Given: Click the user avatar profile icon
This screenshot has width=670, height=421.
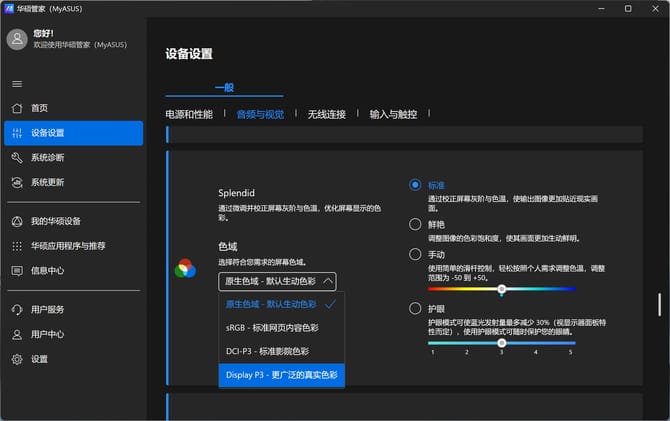Looking at the screenshot, I should click(17, 39).
